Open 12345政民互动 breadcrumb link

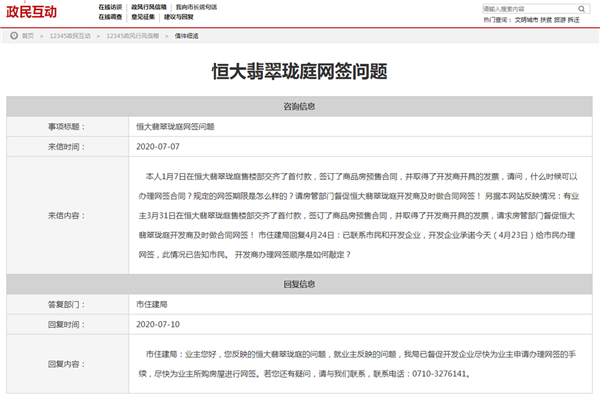(70, 36)
